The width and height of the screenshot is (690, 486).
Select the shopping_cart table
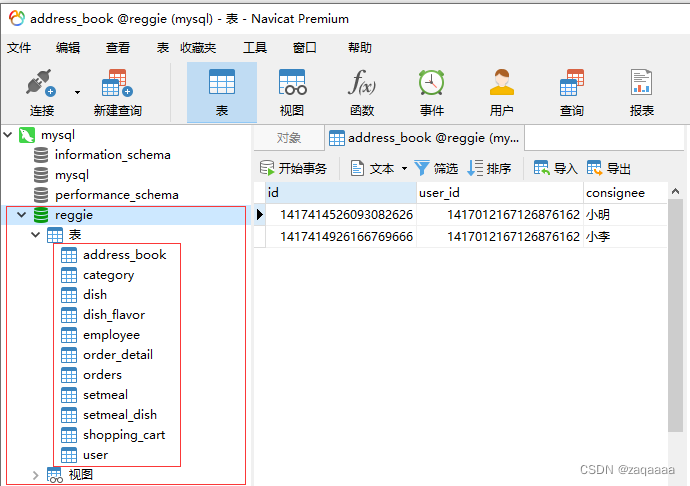[x=124, y=435]
